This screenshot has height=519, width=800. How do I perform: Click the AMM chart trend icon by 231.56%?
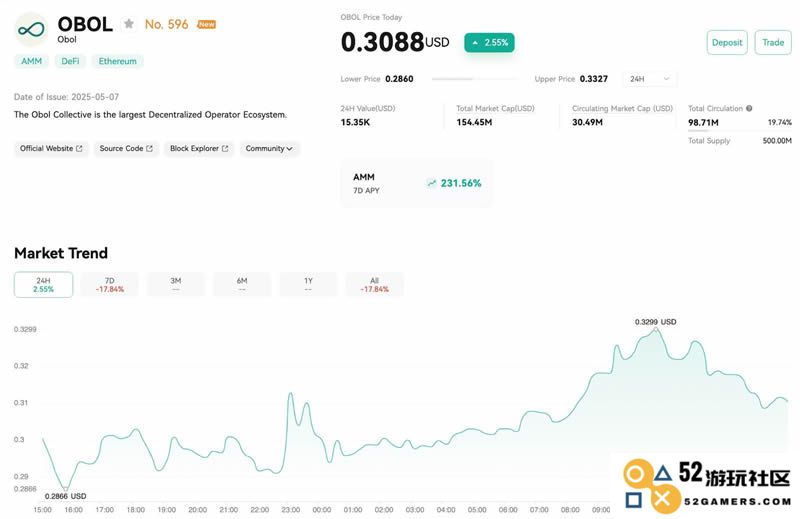pyautogui.click(x=432, y=183)
